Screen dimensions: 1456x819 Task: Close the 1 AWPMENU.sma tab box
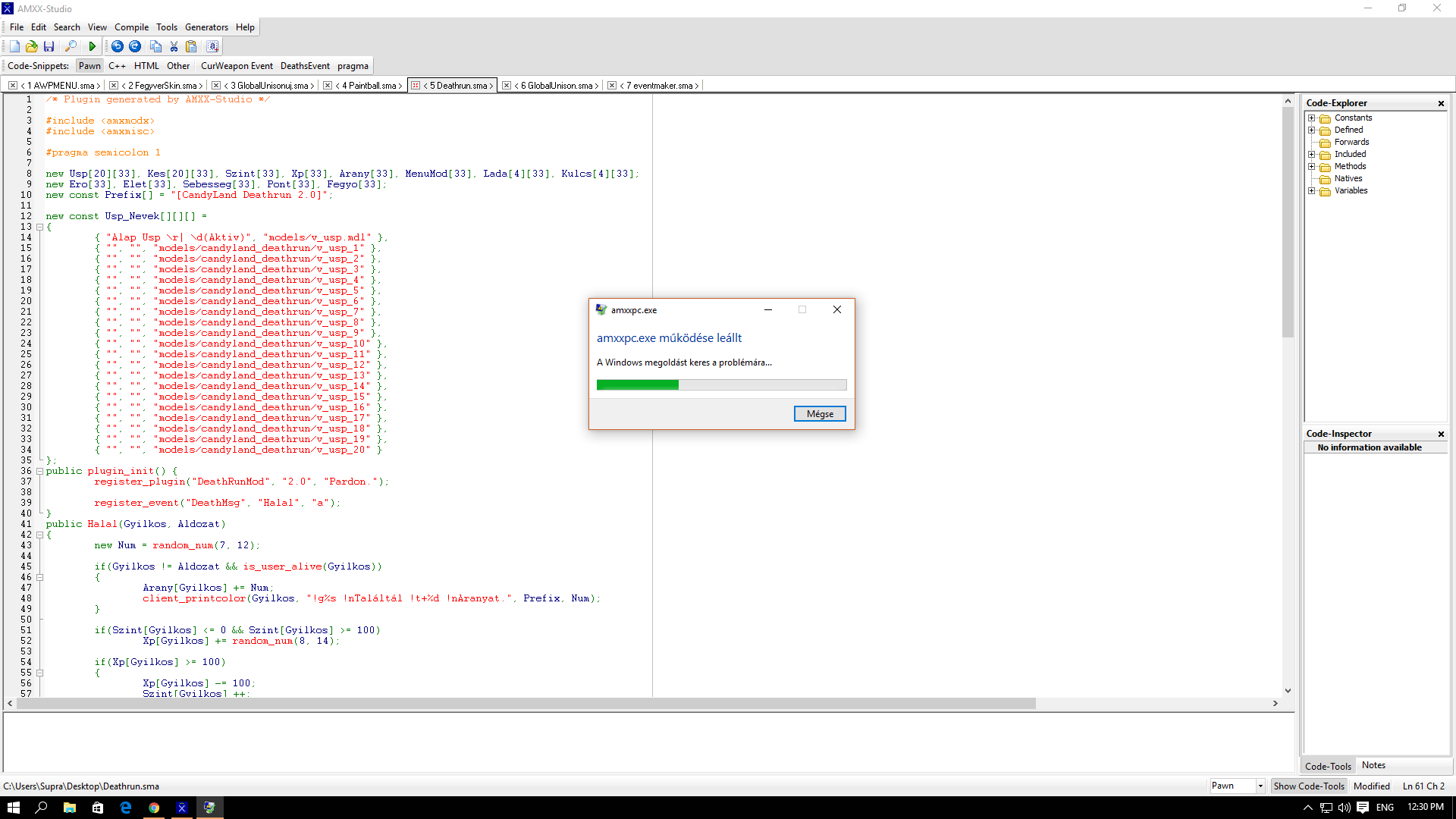click(x=13, y=86)
